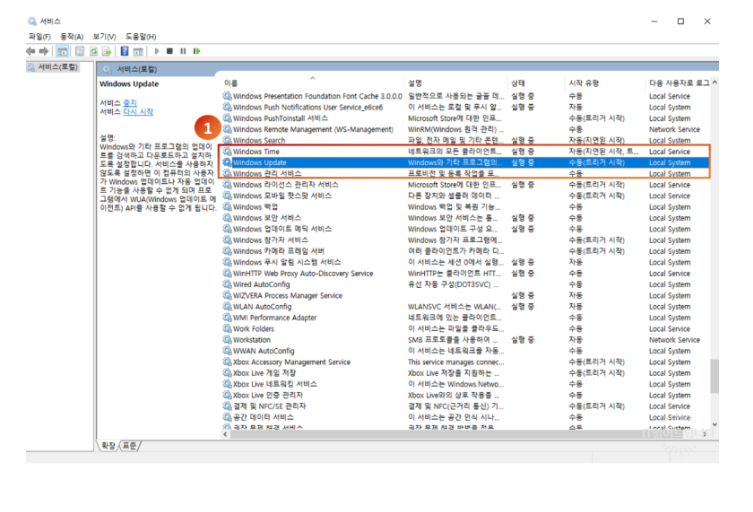This screenshot has width=753, height=512.
Task: Select the Windows Update service row
Action: tap(465, 162)
